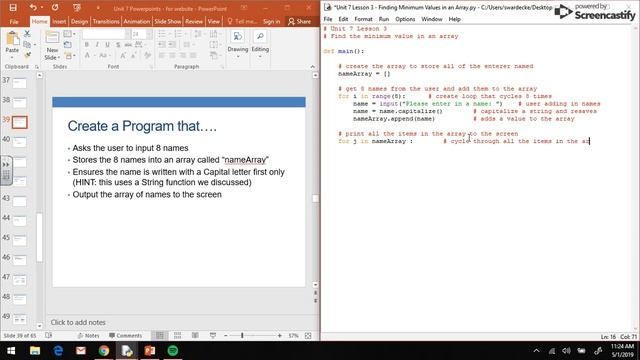Toggle bullet list formatting

pyautogui.click(x=162, y=34)
